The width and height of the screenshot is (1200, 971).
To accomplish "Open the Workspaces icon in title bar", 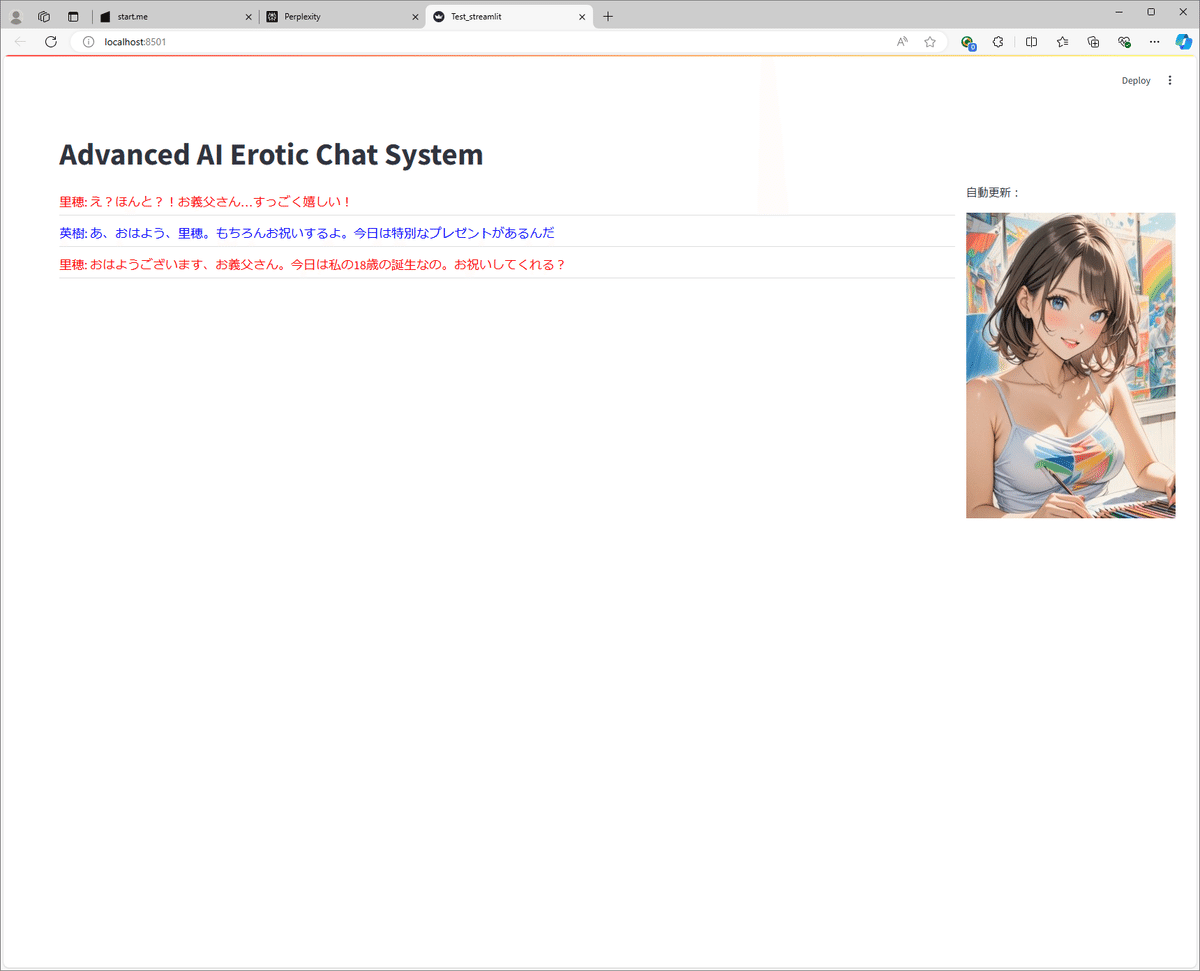I will [44, 16].
